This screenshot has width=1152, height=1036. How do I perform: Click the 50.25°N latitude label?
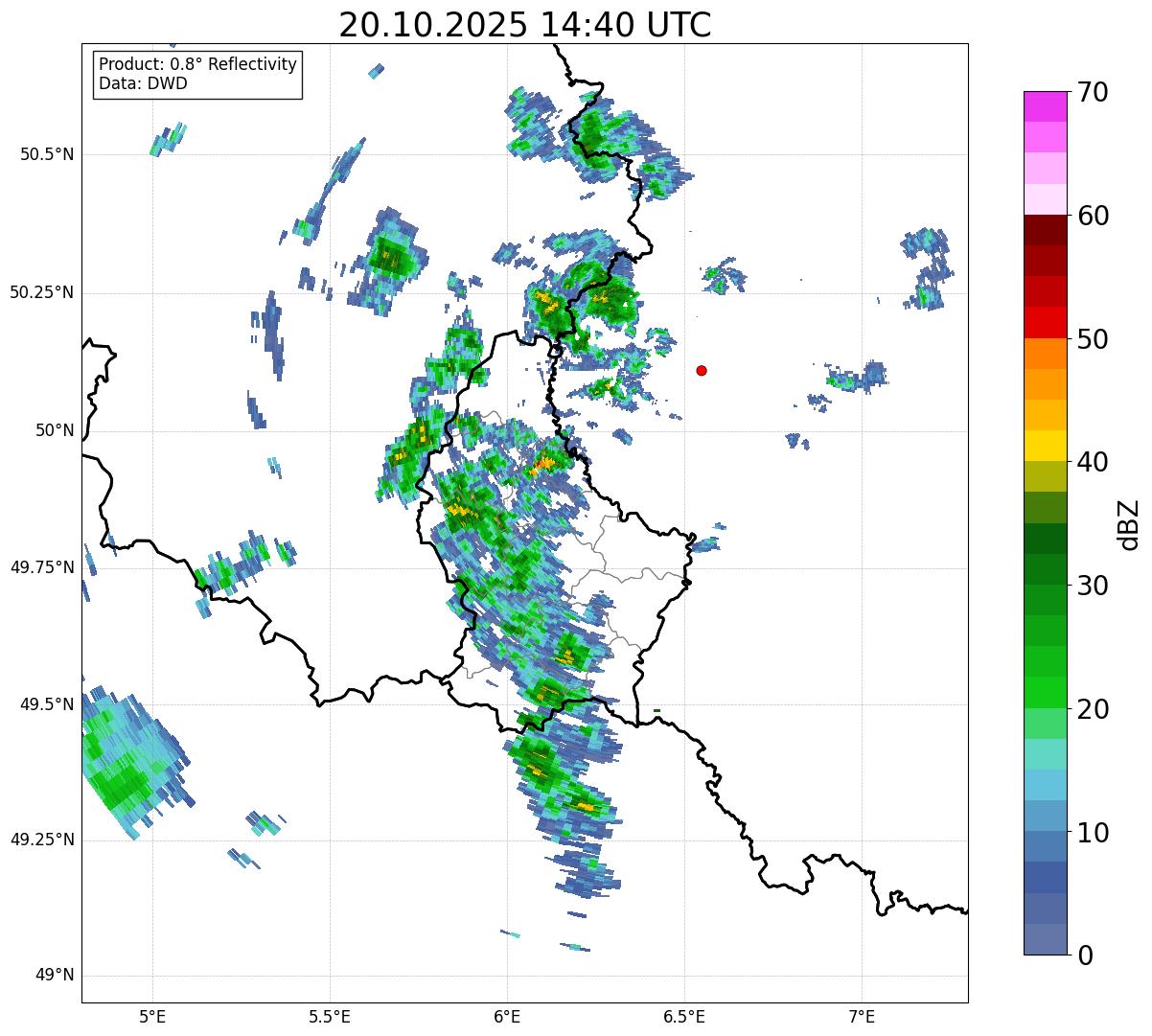[x=41, y=292]
